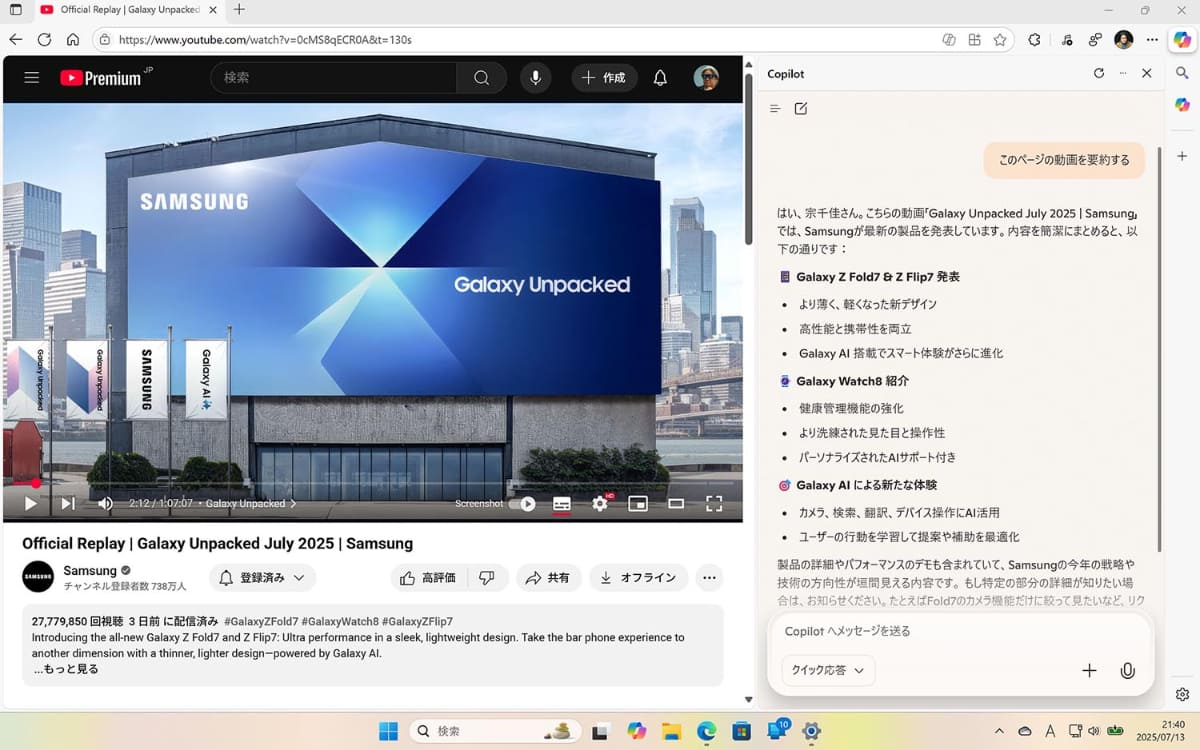The image size is (1200, 750).
Task: Open the browser extensions puzzle icon
Action: point(1034,40)
